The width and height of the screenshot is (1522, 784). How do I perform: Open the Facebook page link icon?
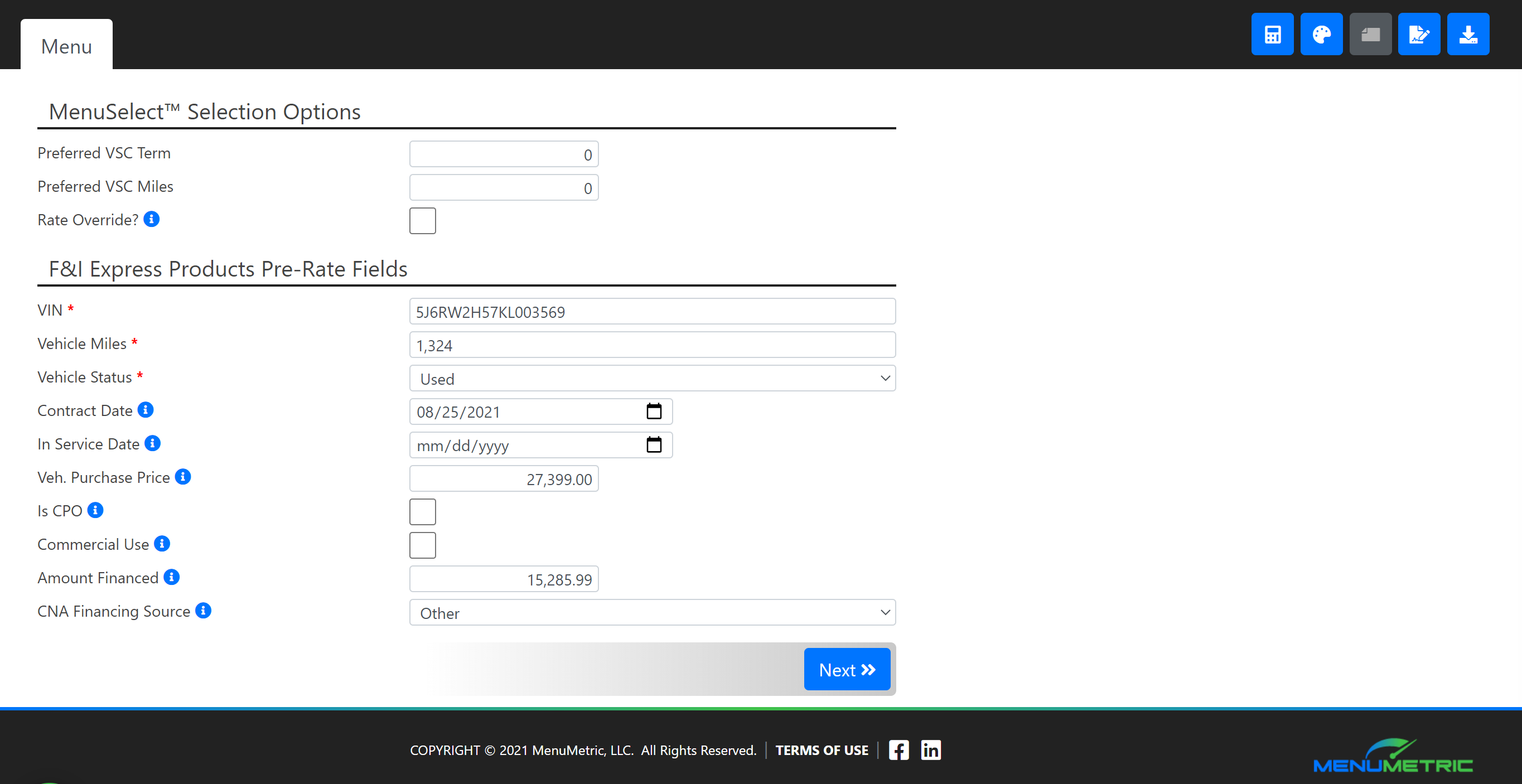(898, 751)
